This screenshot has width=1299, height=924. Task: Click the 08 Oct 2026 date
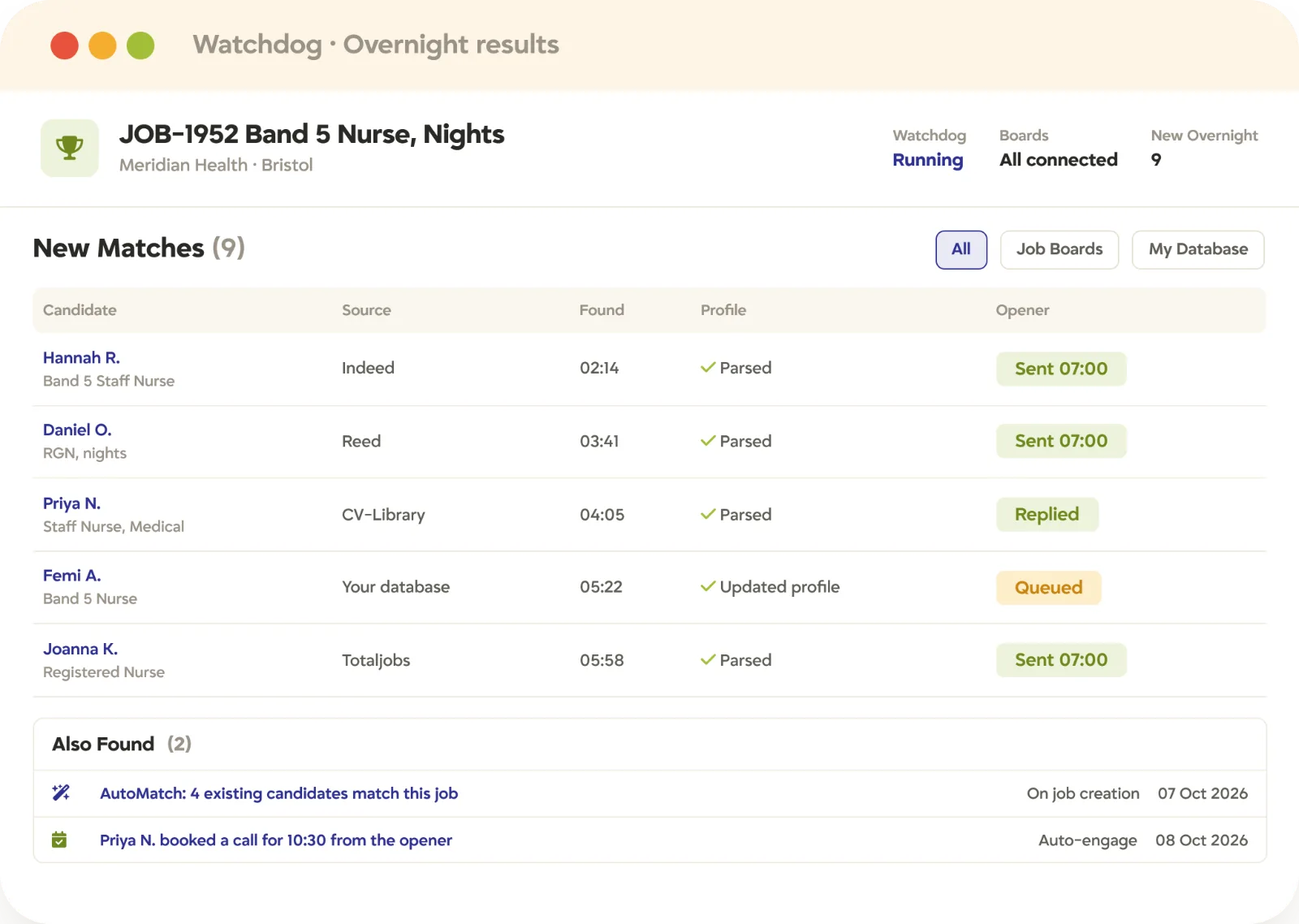pyautogui.click(x=1202, y=840)
